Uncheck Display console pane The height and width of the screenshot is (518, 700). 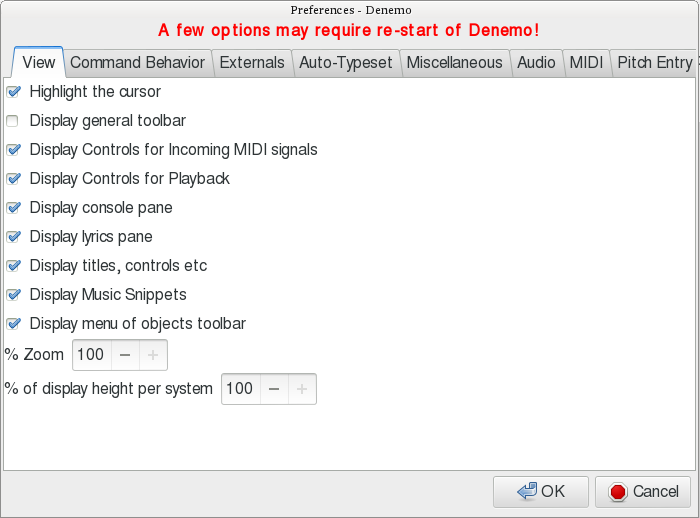tap(13, 208)
